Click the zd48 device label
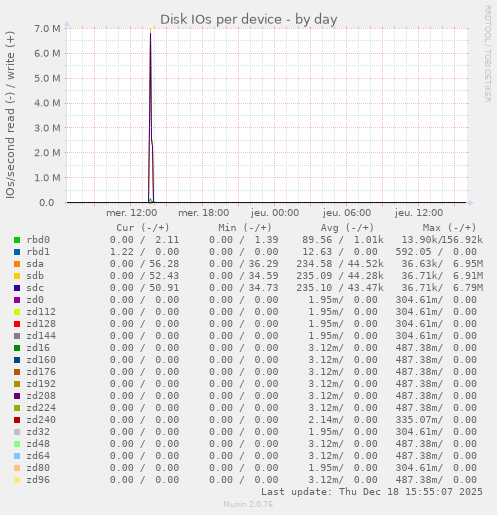This screenshot has width=497, height=515. pyautogui.click(x=38, y=444)
